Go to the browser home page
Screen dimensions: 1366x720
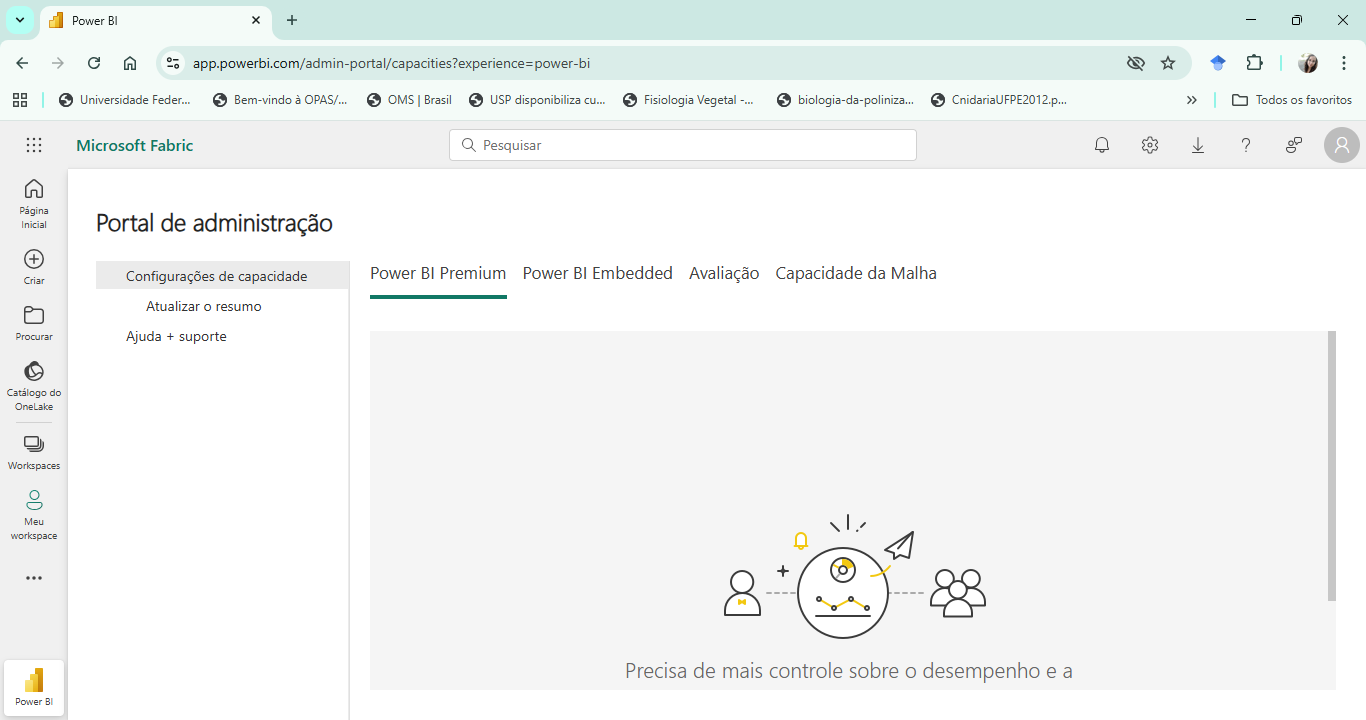click(x=130, y=63)
